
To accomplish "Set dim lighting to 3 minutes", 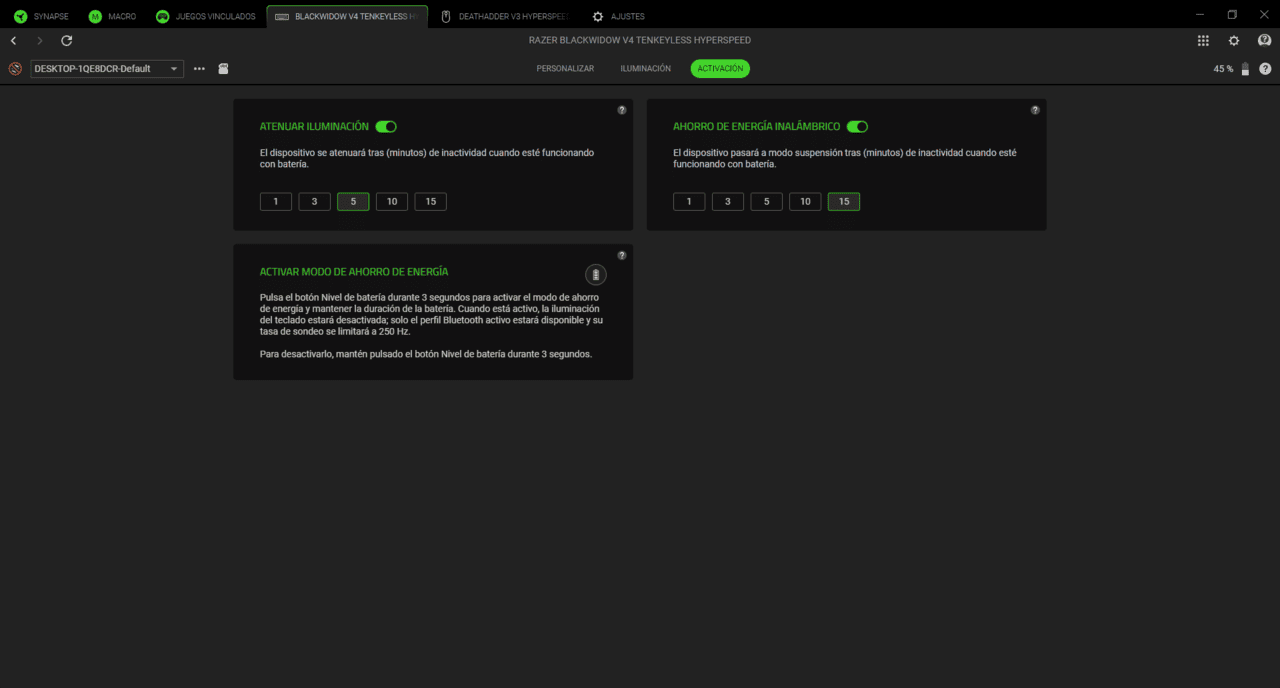I will [315, 202].
